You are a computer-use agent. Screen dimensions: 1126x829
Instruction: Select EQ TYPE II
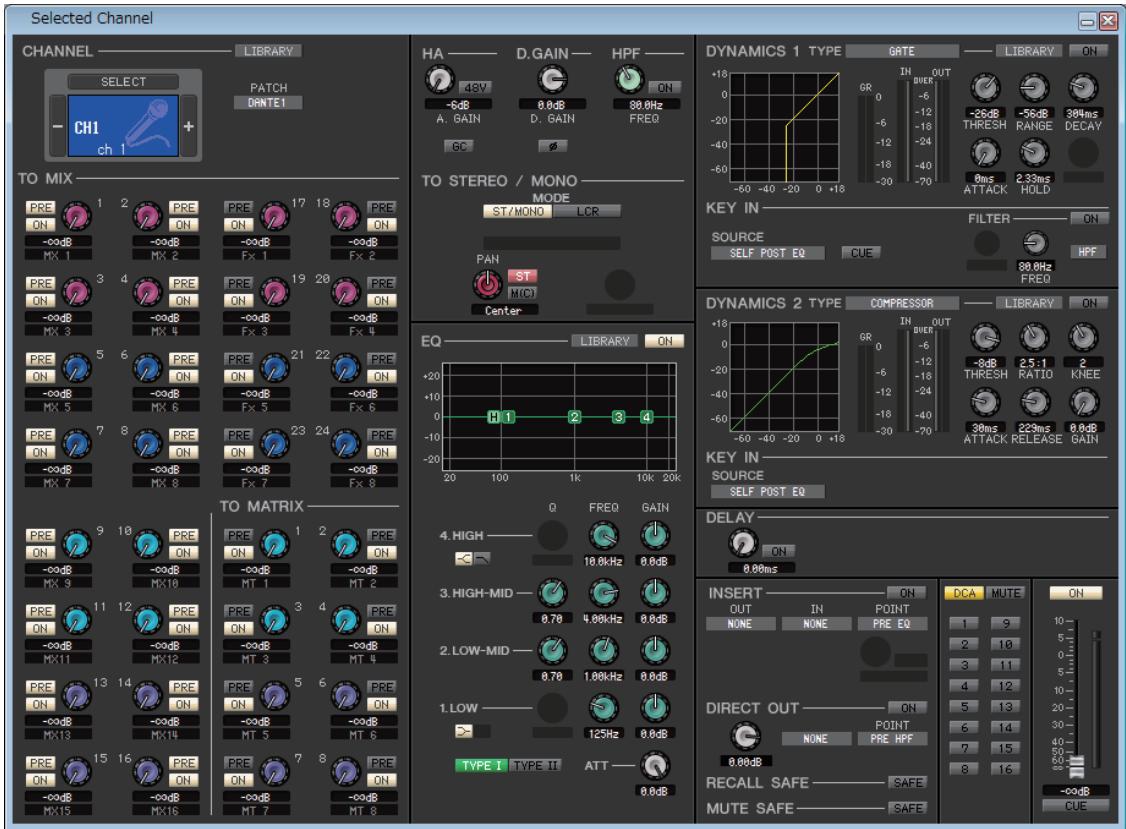(x=536, y=765)
